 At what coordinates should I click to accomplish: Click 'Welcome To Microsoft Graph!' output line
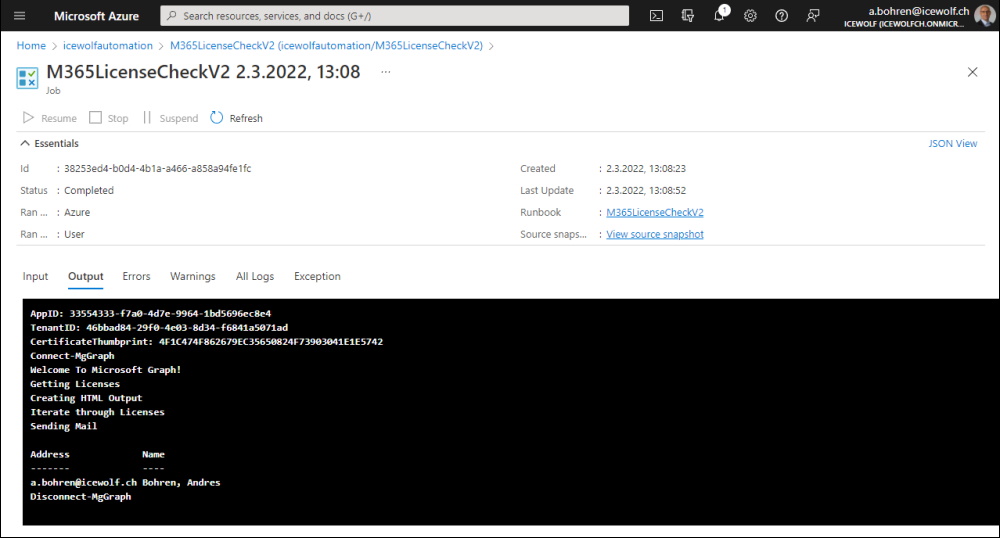105,370
